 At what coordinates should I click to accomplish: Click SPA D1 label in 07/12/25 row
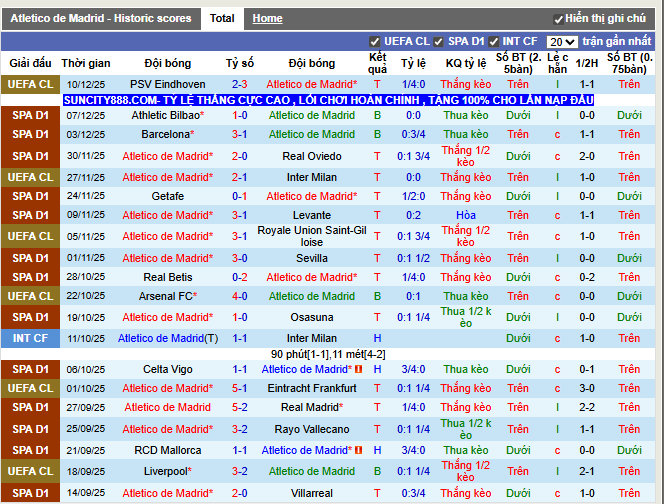pos(30,115)
